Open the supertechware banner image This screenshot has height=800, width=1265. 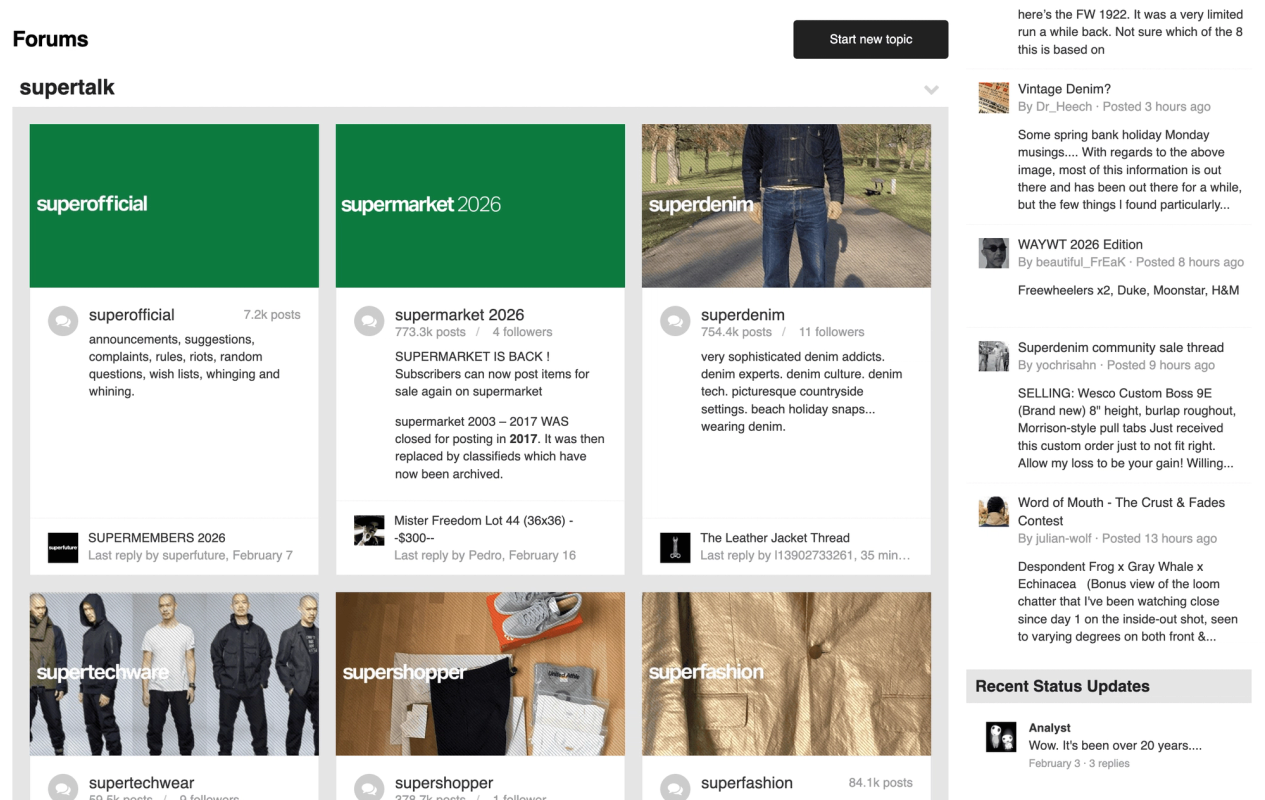pos(174,674)
